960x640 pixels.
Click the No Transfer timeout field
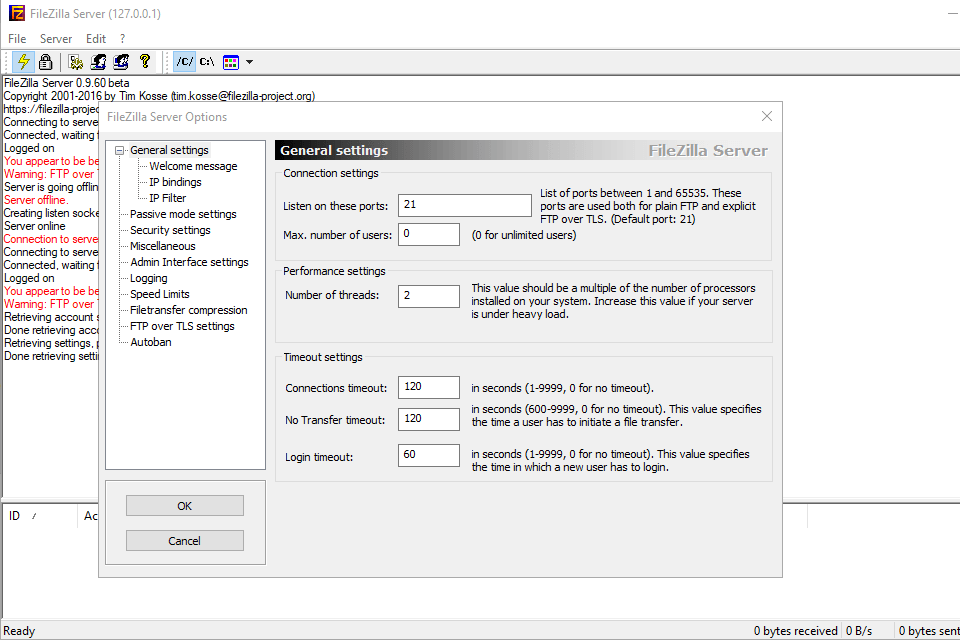tap(429, 419)
